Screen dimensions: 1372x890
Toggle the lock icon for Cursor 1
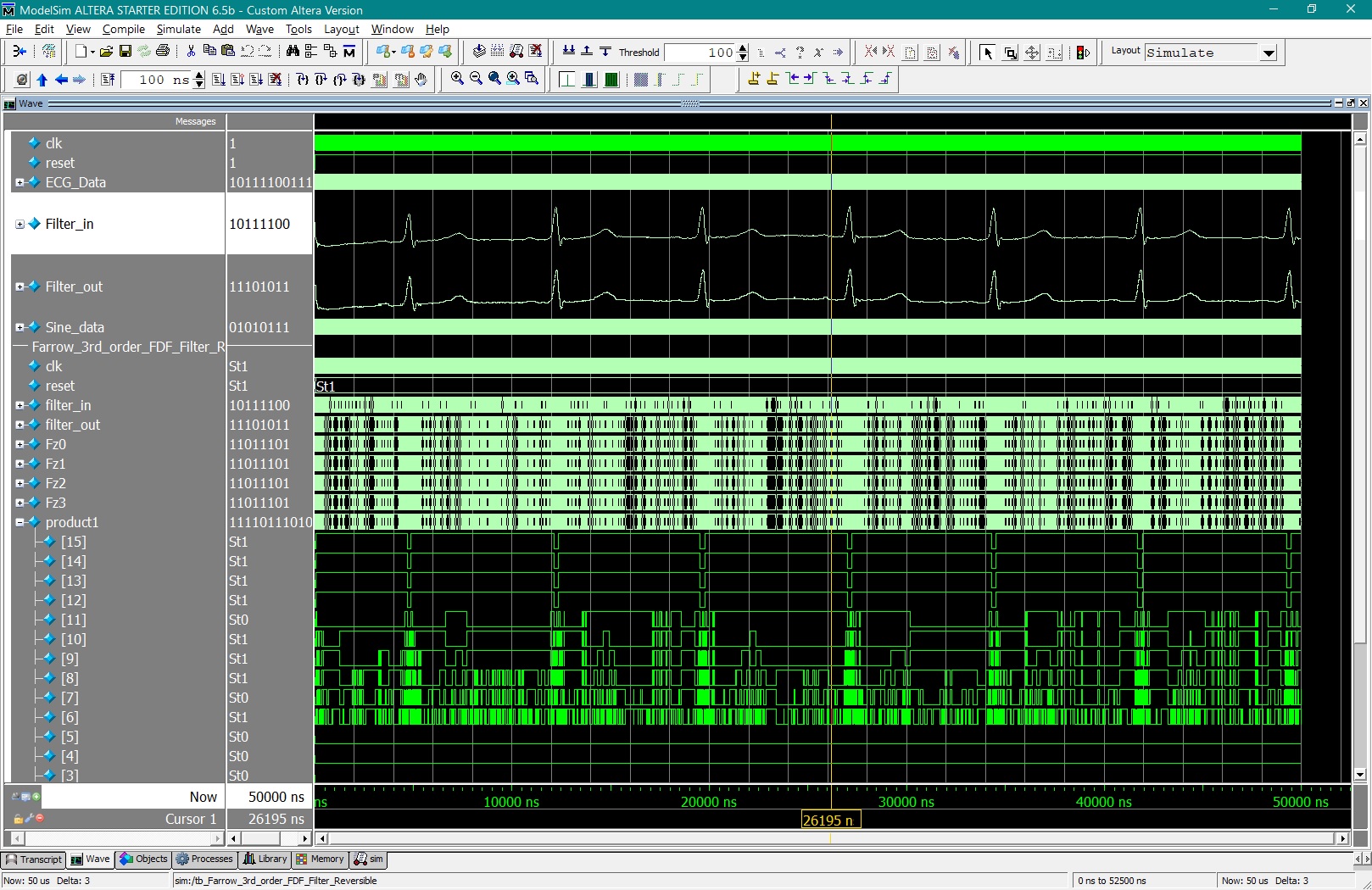pos(18,819)
